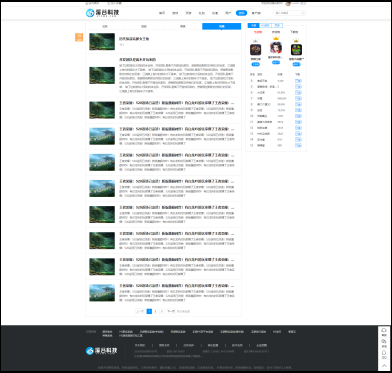Click the QQ bell icon in floating sidebar
The height and width of the screenshot is (373, 392).
tap(384, 353)
